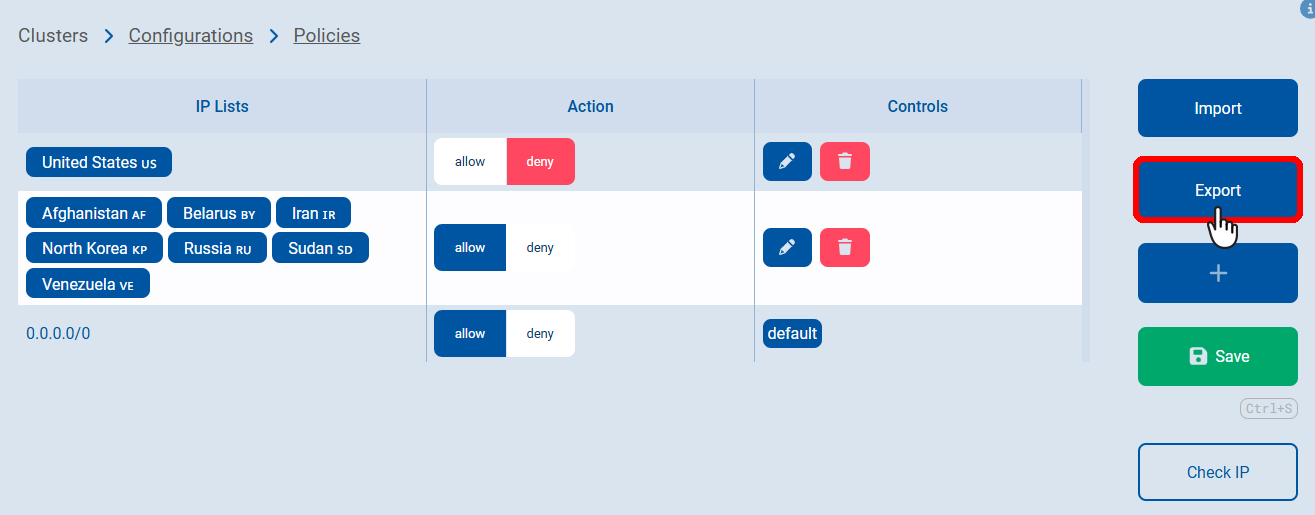This screenshot has height=515, width=1315.
Task: Select allow for the Afghanistan group row
Action: coord(470,248)
